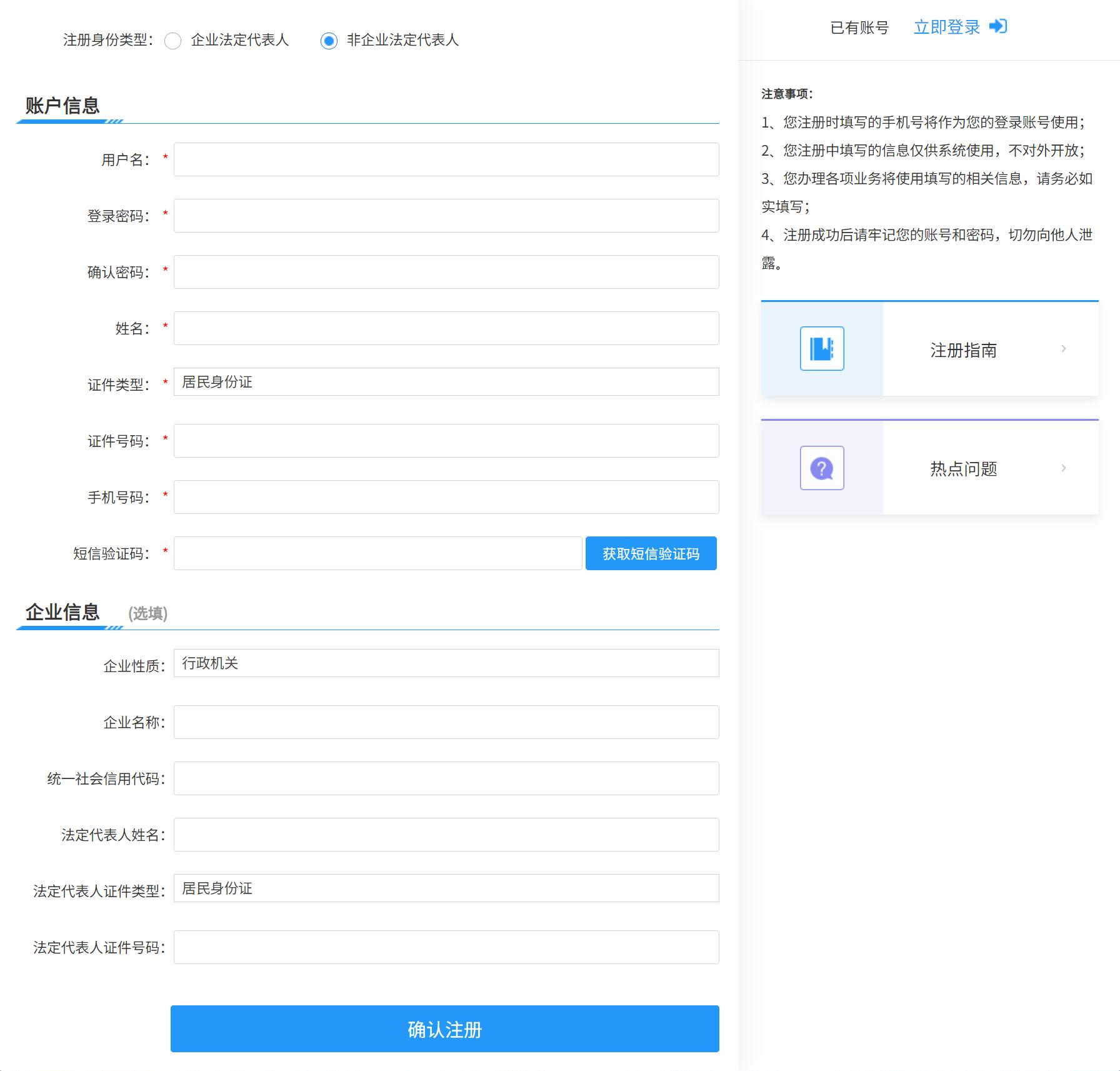Select the 非企业法定代表人 radio button
Viewport: 1120px width, 1071px height.
(x=329, y=41)
